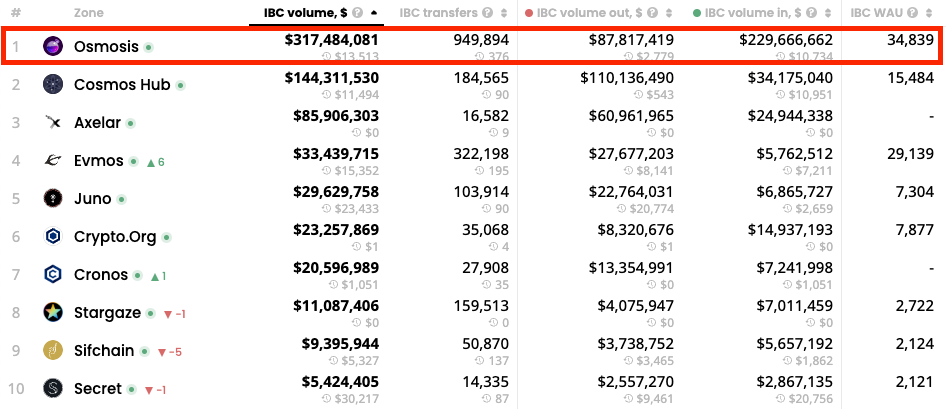Click the Crypto.Org hexagon logo

coord(53,236)
